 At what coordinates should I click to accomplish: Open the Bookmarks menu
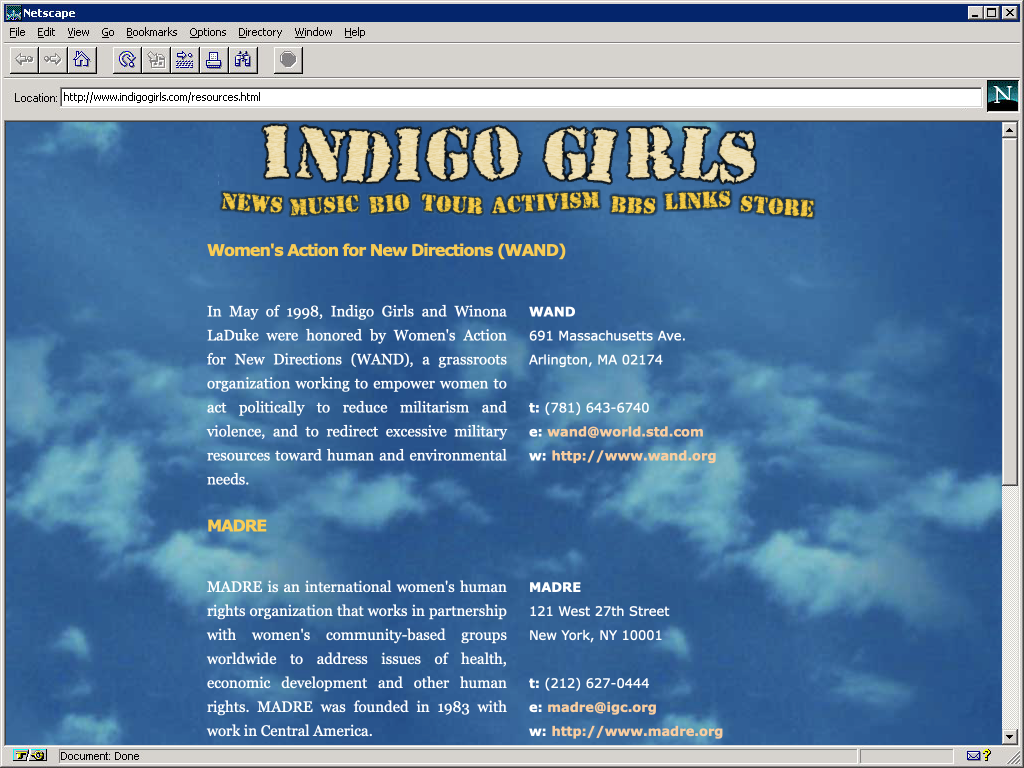[151, 32]
